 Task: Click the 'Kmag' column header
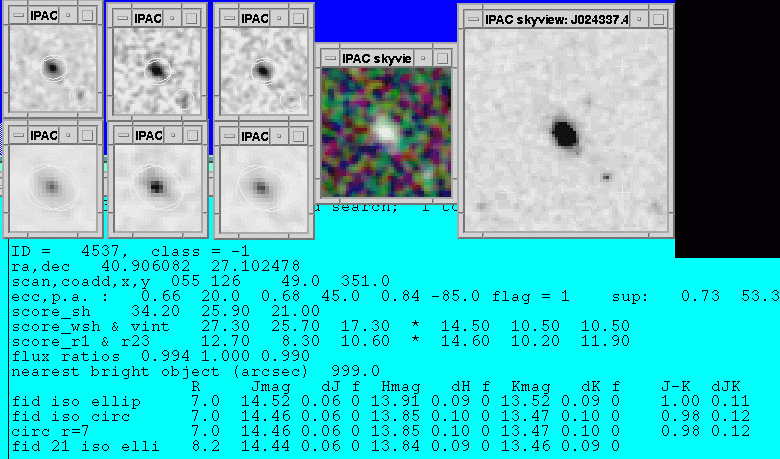pos(531,386)
